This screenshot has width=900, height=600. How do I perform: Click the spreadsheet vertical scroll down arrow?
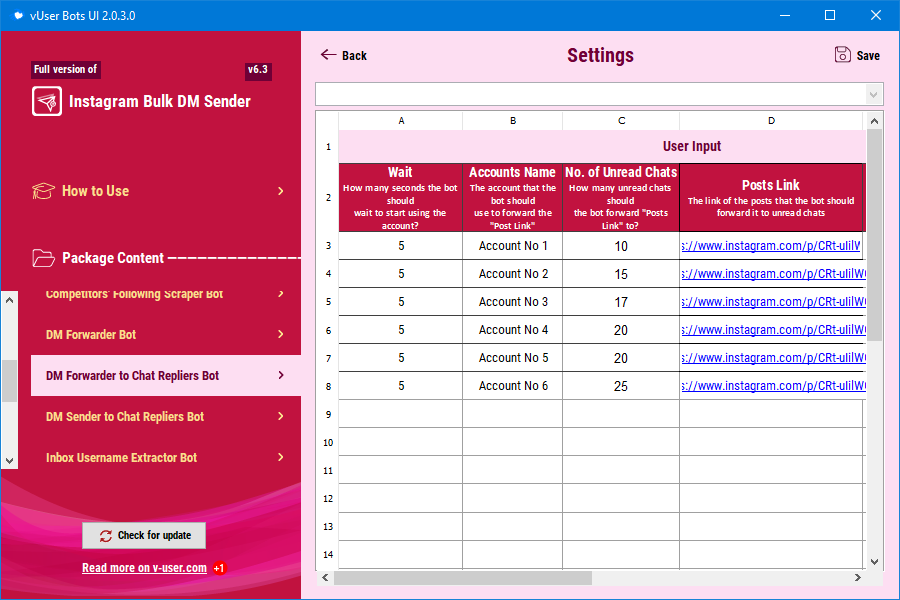pos(874,562)
